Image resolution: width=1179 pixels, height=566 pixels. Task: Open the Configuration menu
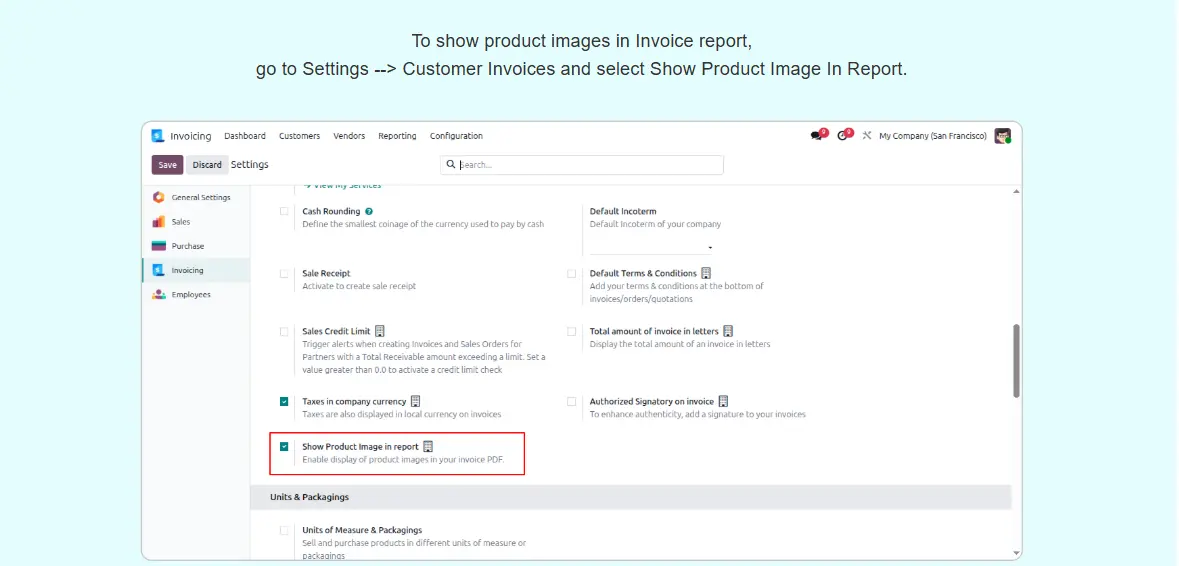[456, 136]
